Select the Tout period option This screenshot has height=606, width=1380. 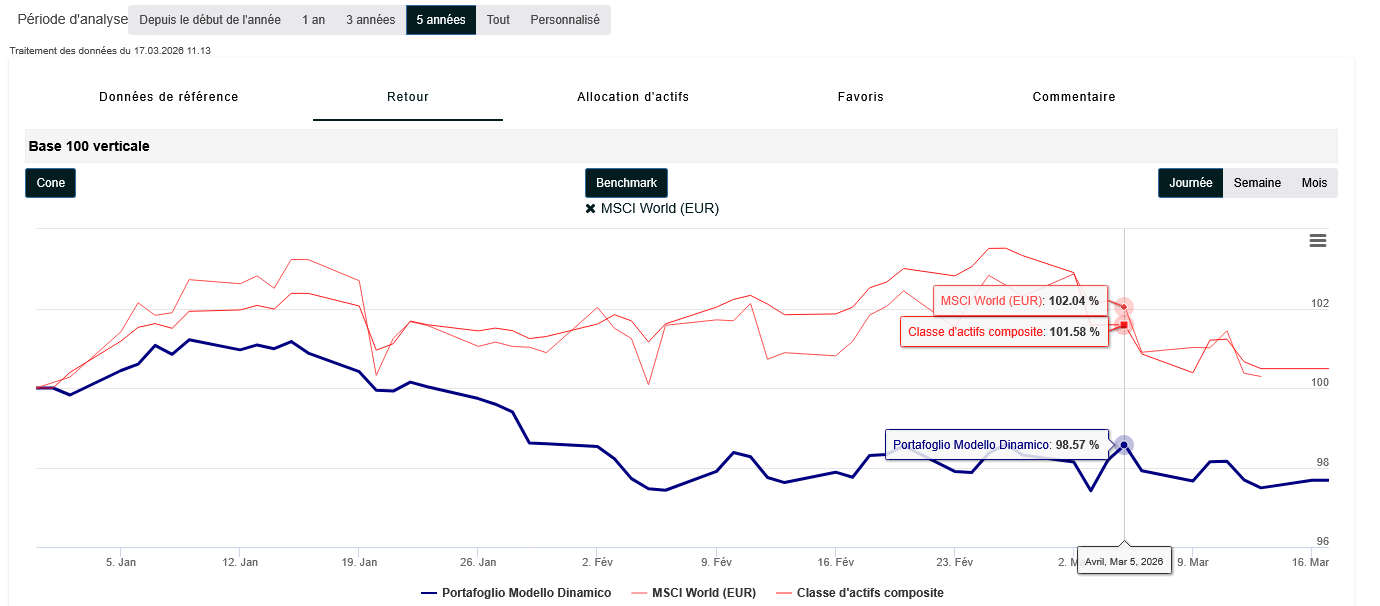coord(498,20)
